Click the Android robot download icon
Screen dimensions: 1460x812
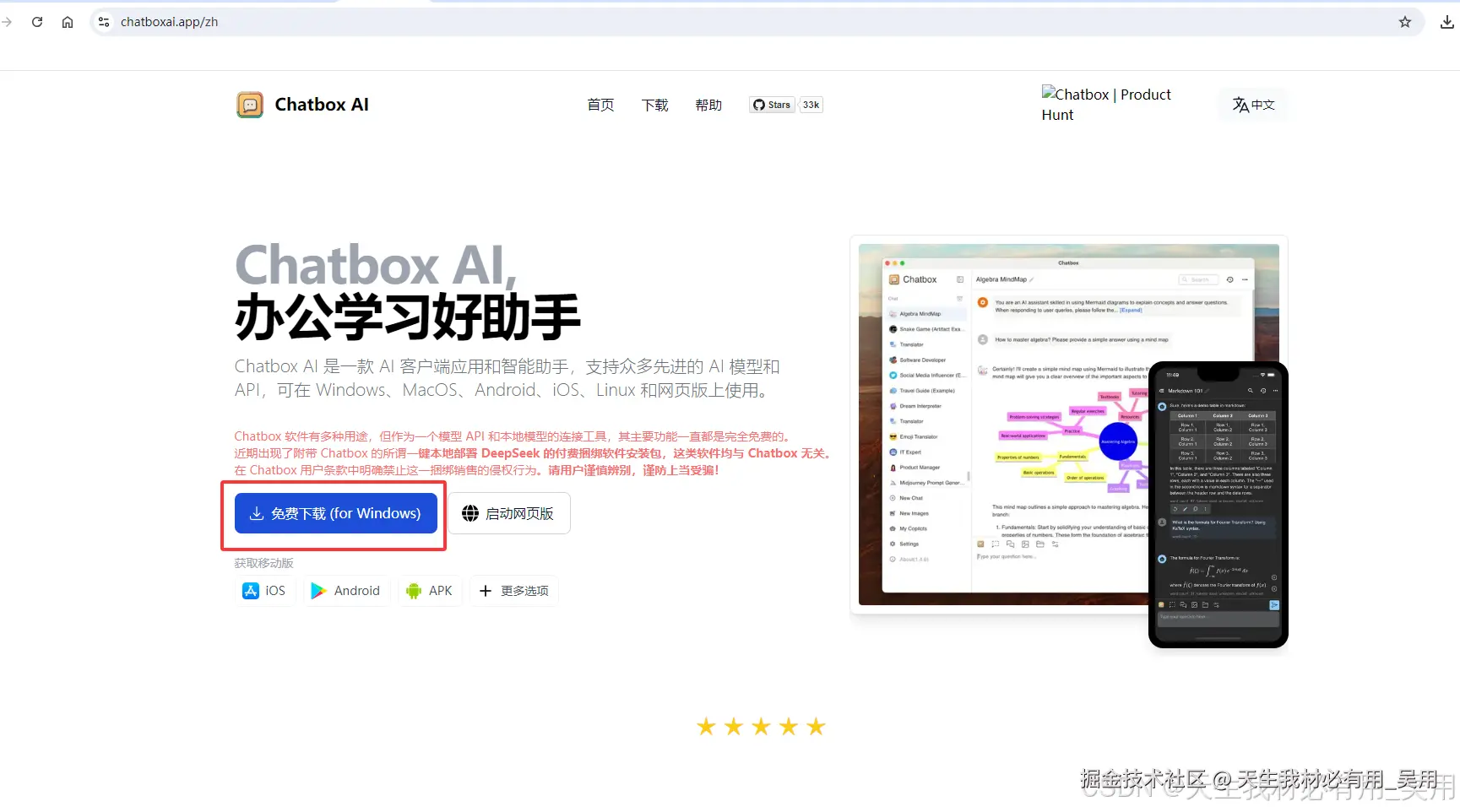[319, 590]
